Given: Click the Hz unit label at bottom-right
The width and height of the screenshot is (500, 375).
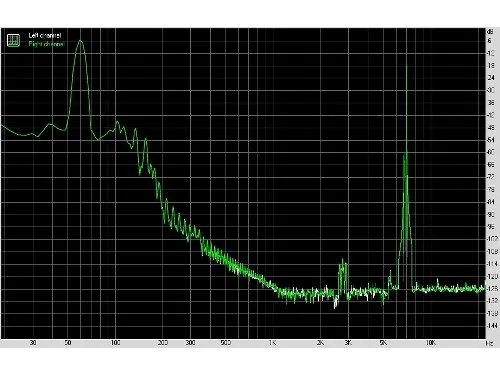Looking at the screenshot, I should click(x=489, y=343).
